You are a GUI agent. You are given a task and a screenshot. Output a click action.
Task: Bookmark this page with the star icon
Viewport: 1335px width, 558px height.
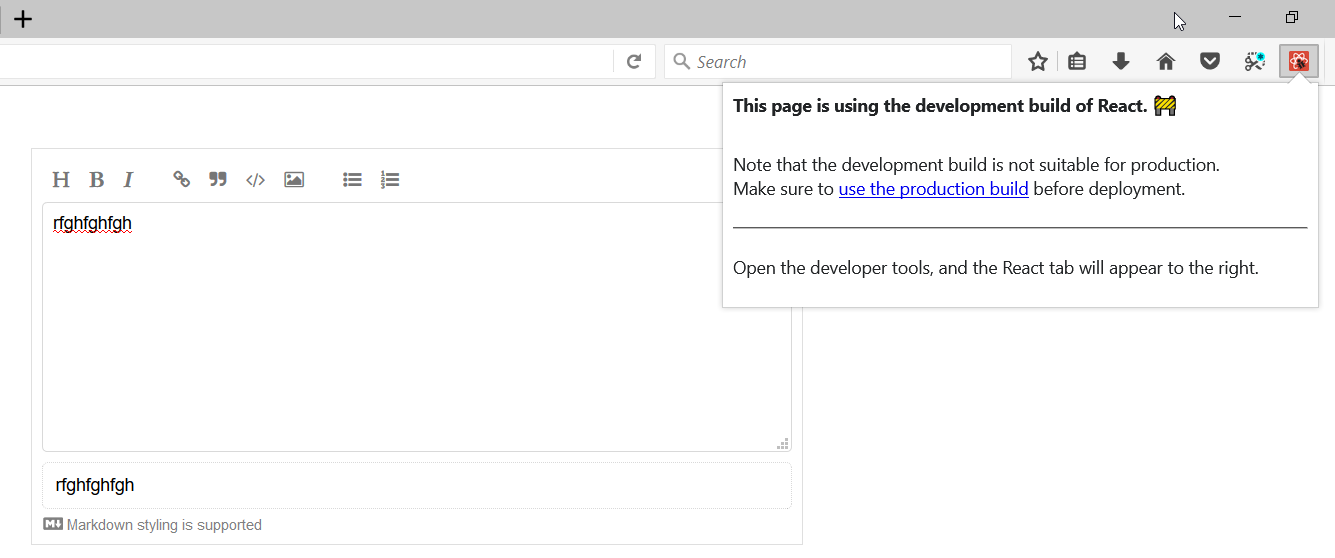pyautogui.click(x=1038, y=62)
